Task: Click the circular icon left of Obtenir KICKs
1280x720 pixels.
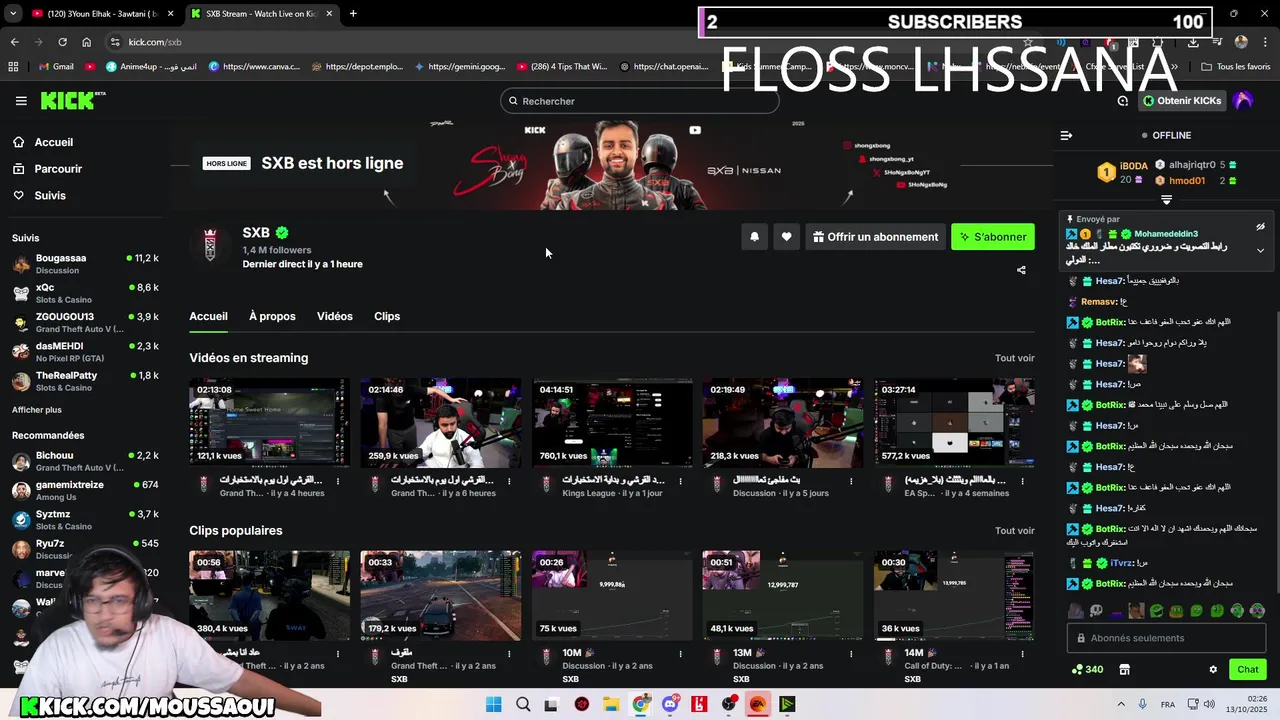Action: [1123, 101]
